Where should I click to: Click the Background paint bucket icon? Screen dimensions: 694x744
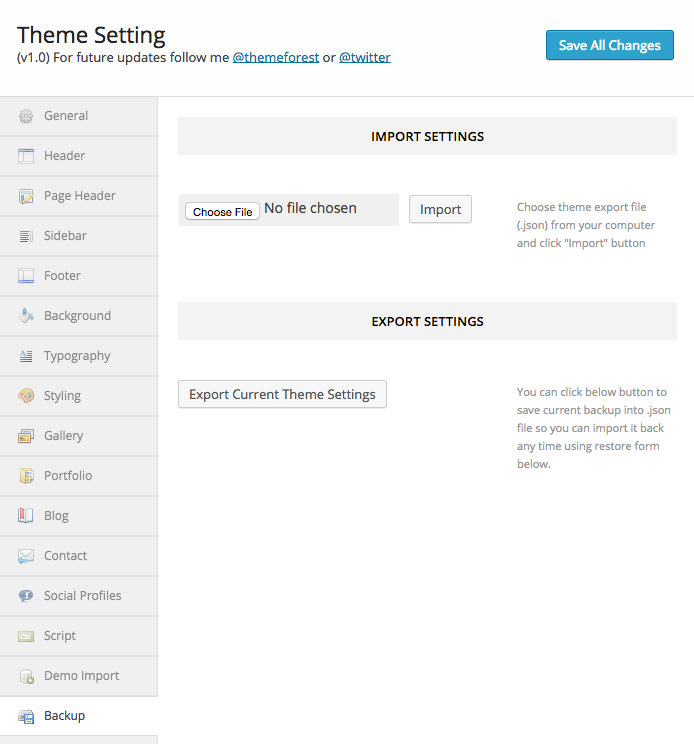[x=26, y=316]
